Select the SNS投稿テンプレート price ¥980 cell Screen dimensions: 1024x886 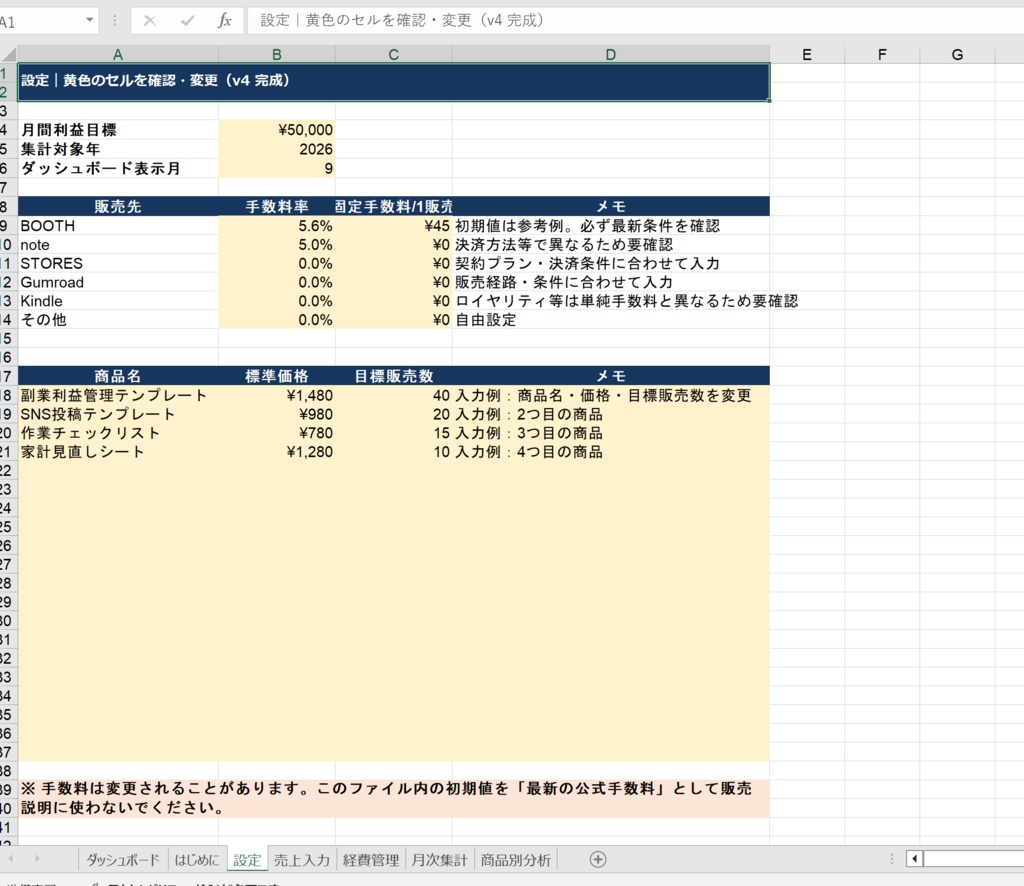(277, 414)
